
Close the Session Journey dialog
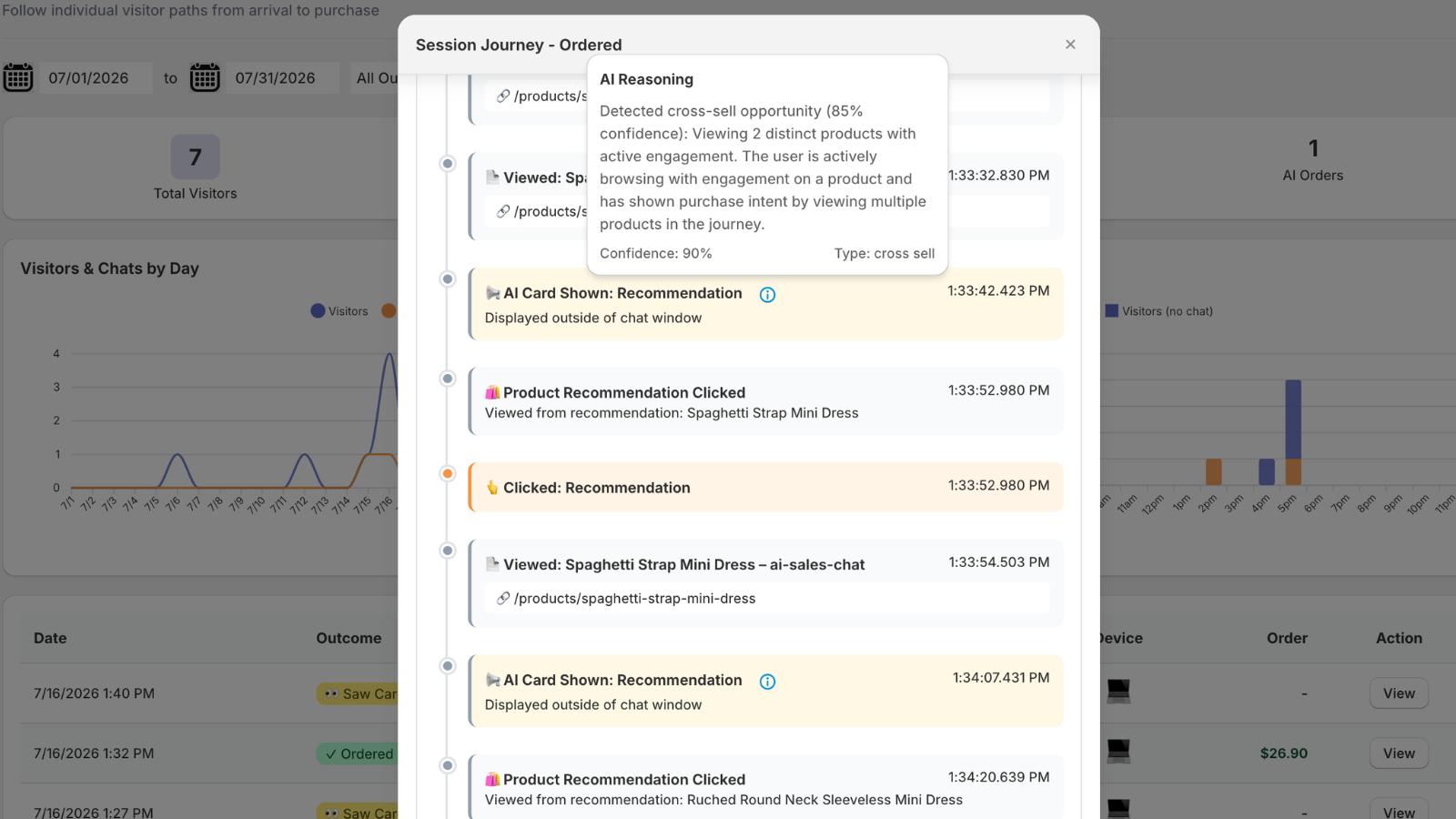click(1070, 45)
